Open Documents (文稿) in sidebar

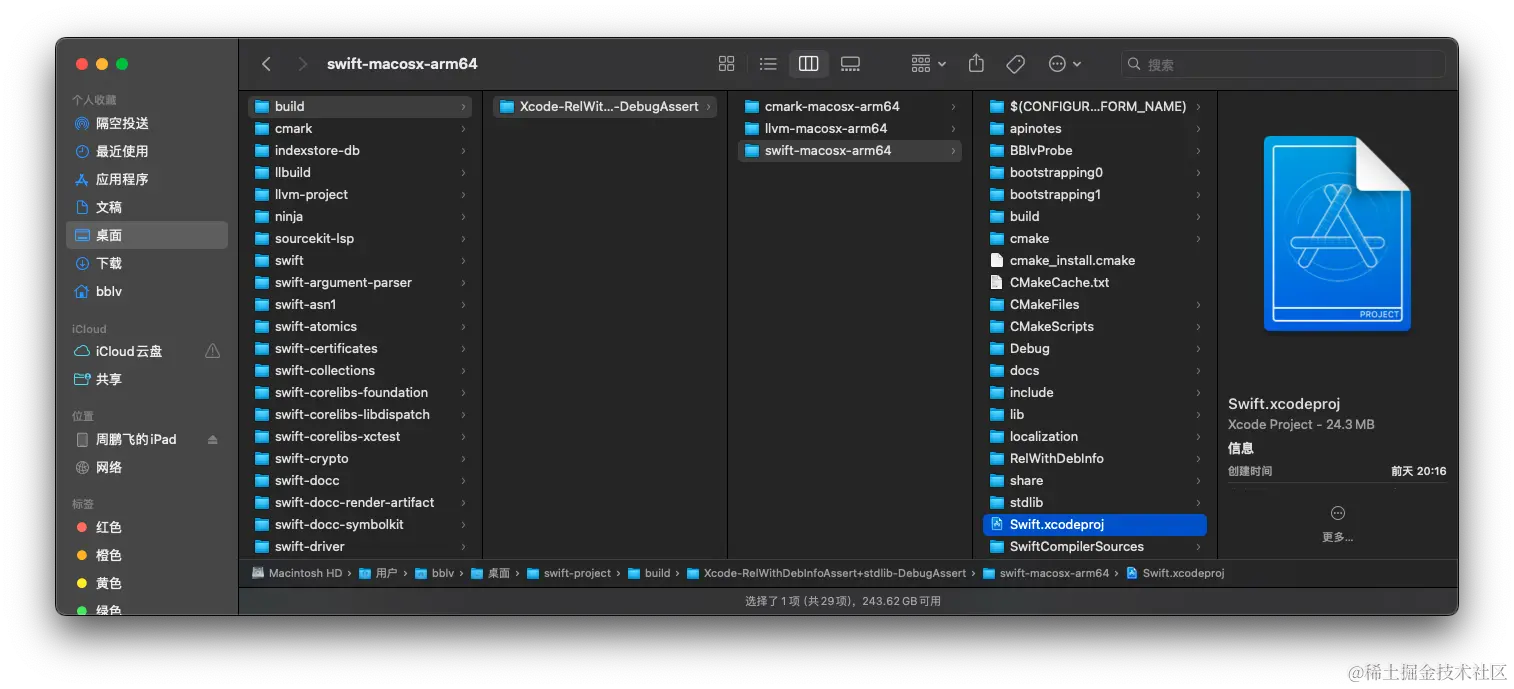click(147, 207)
